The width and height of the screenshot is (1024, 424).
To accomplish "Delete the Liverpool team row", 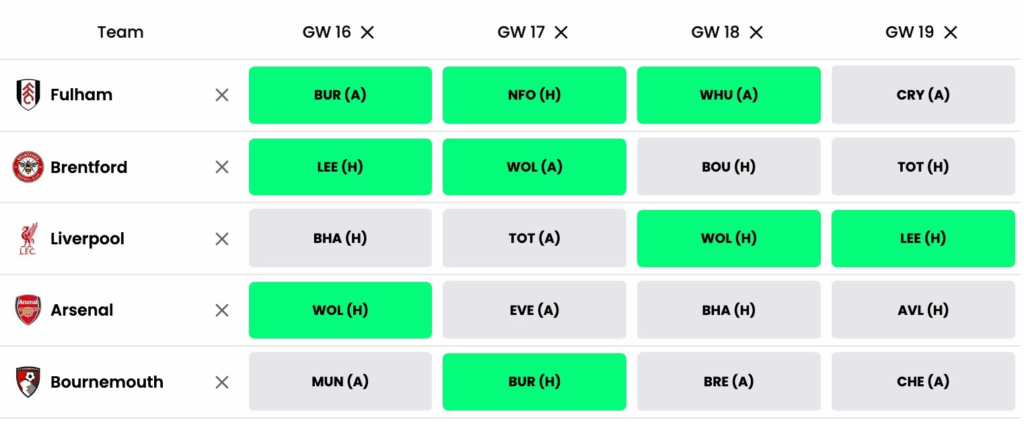I will click(x=222, y=239).
